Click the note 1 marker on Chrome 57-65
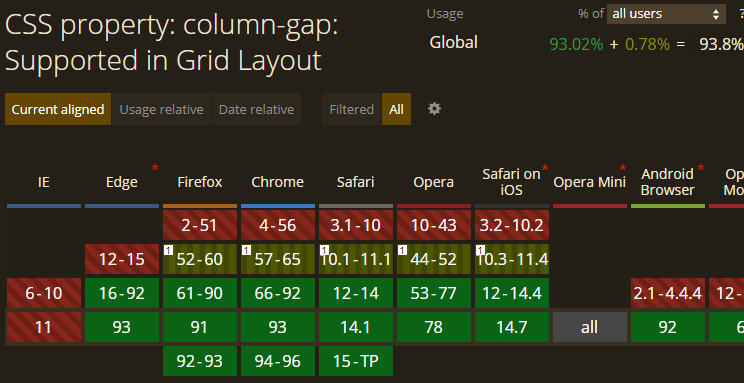The image size is (744, 383). (246, 250)
